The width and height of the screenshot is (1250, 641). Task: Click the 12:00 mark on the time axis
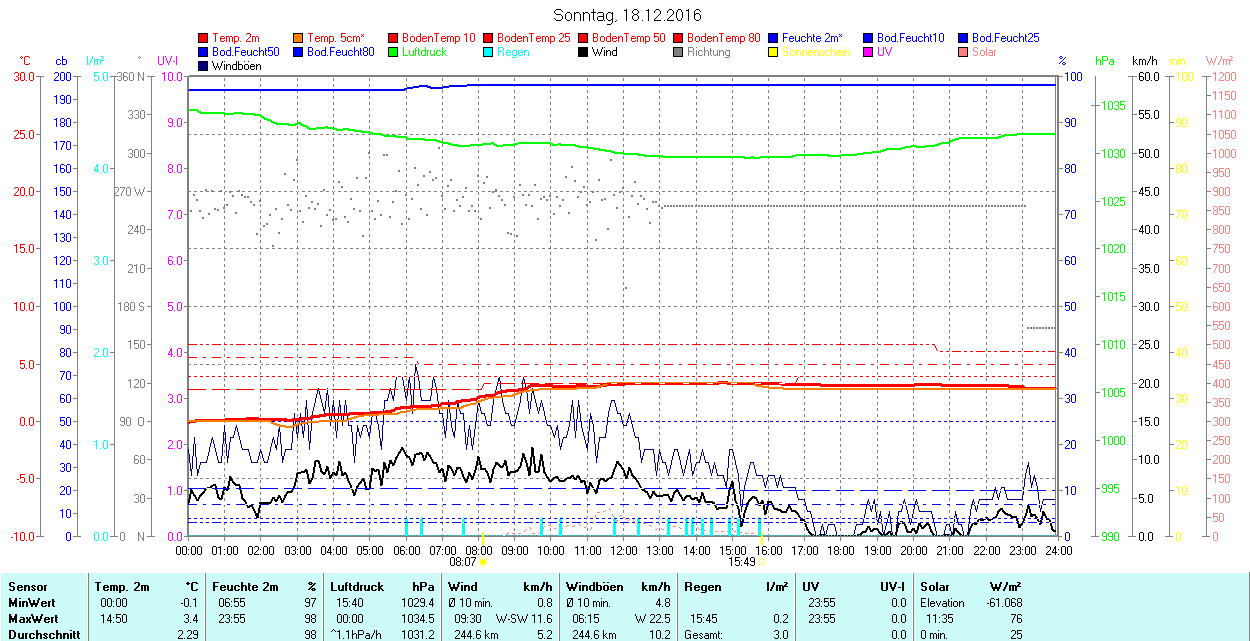click(624, 550)
